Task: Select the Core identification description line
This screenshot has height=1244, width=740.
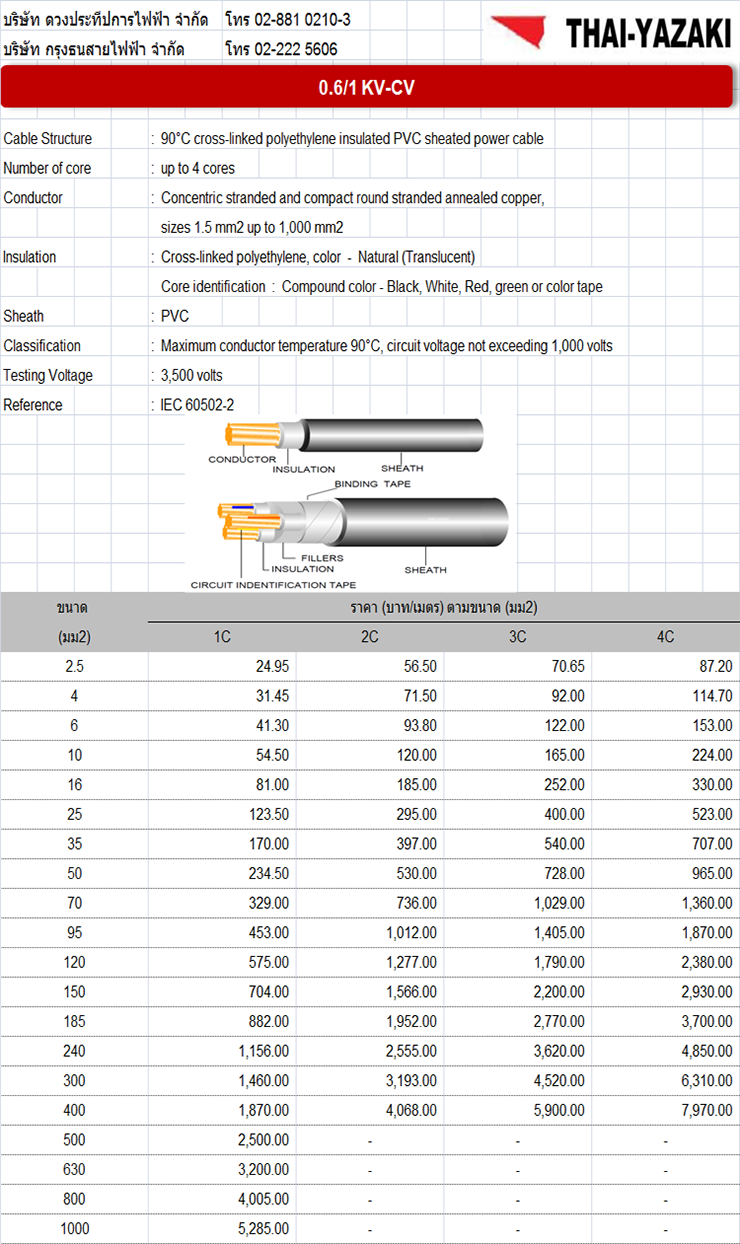Action: click(x=382, y=287)
